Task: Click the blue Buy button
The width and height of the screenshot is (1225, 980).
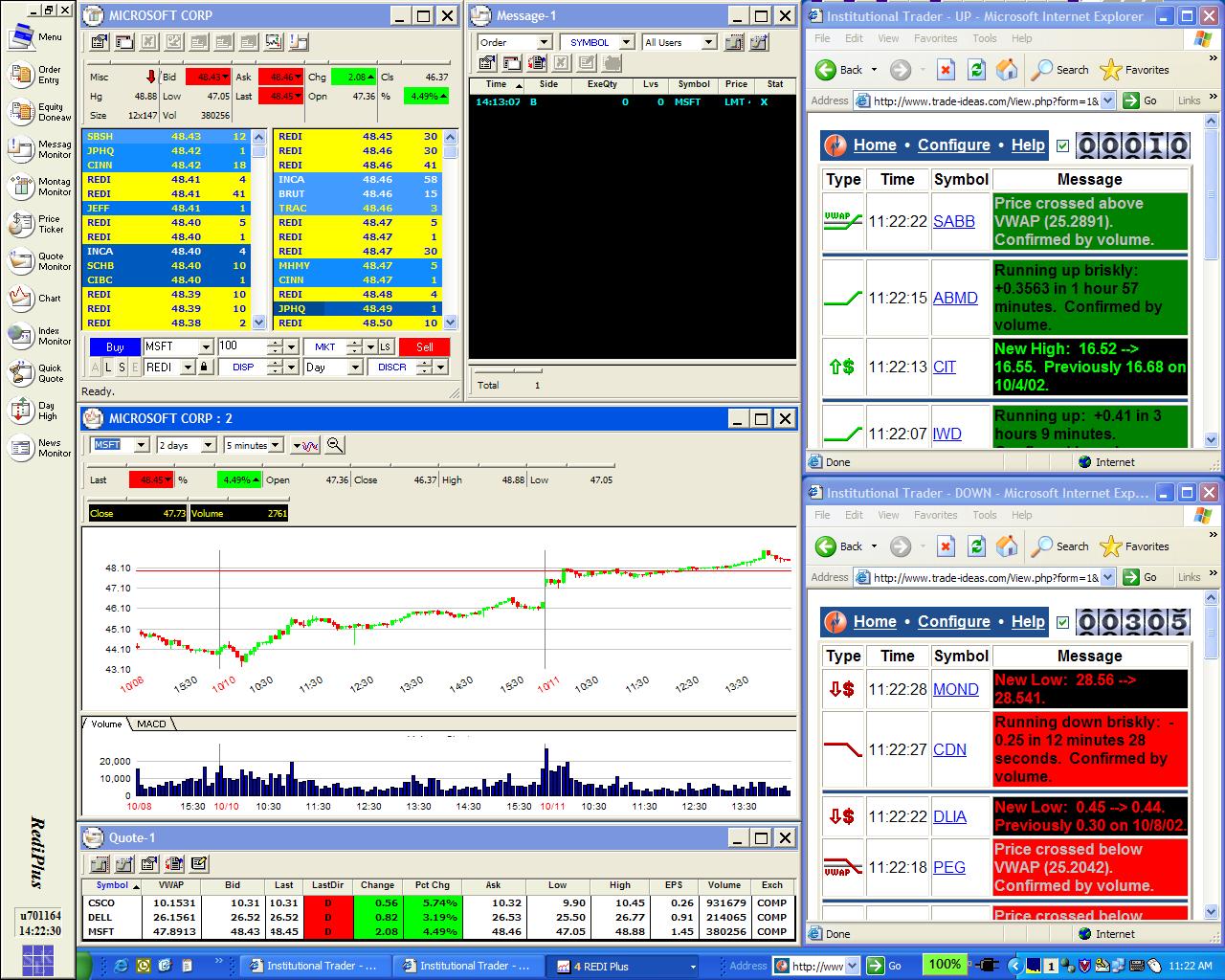Action: pyautogui.click(x=115, y=347)
